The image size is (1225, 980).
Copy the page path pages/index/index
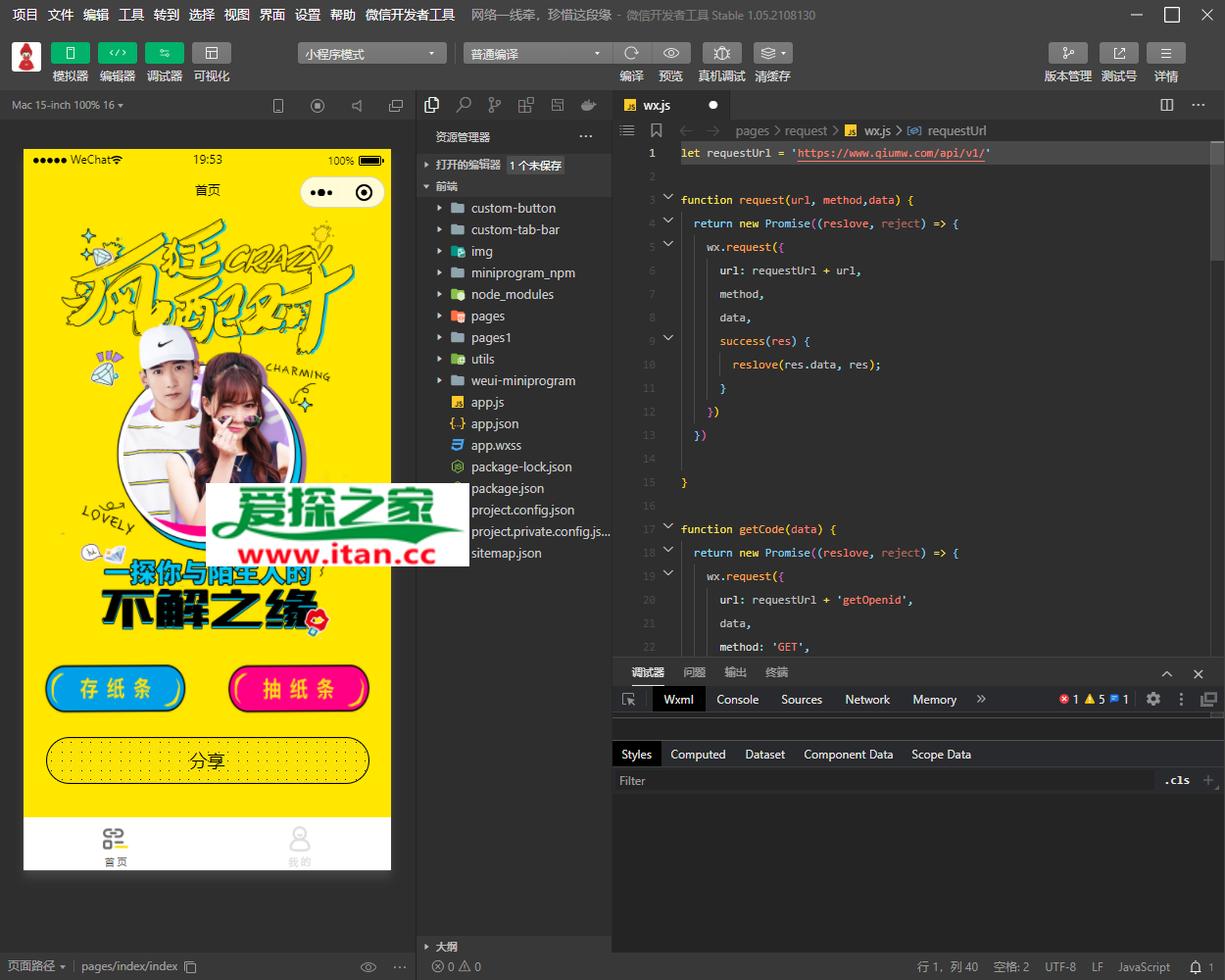191,967
